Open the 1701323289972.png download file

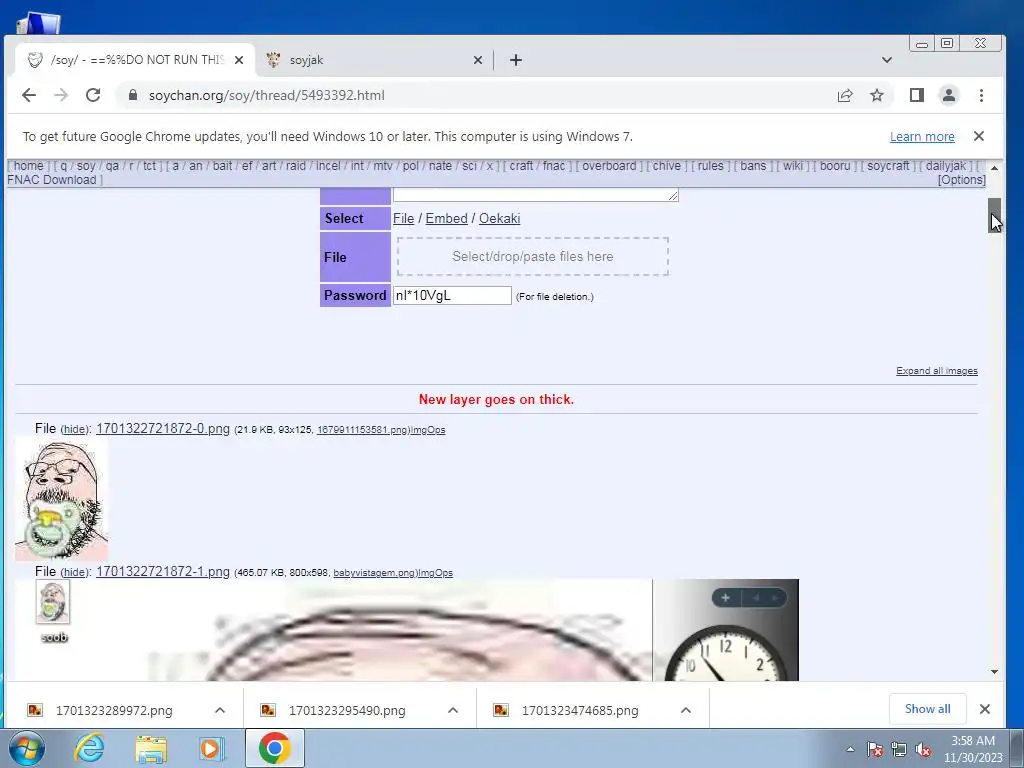point(114,711)
